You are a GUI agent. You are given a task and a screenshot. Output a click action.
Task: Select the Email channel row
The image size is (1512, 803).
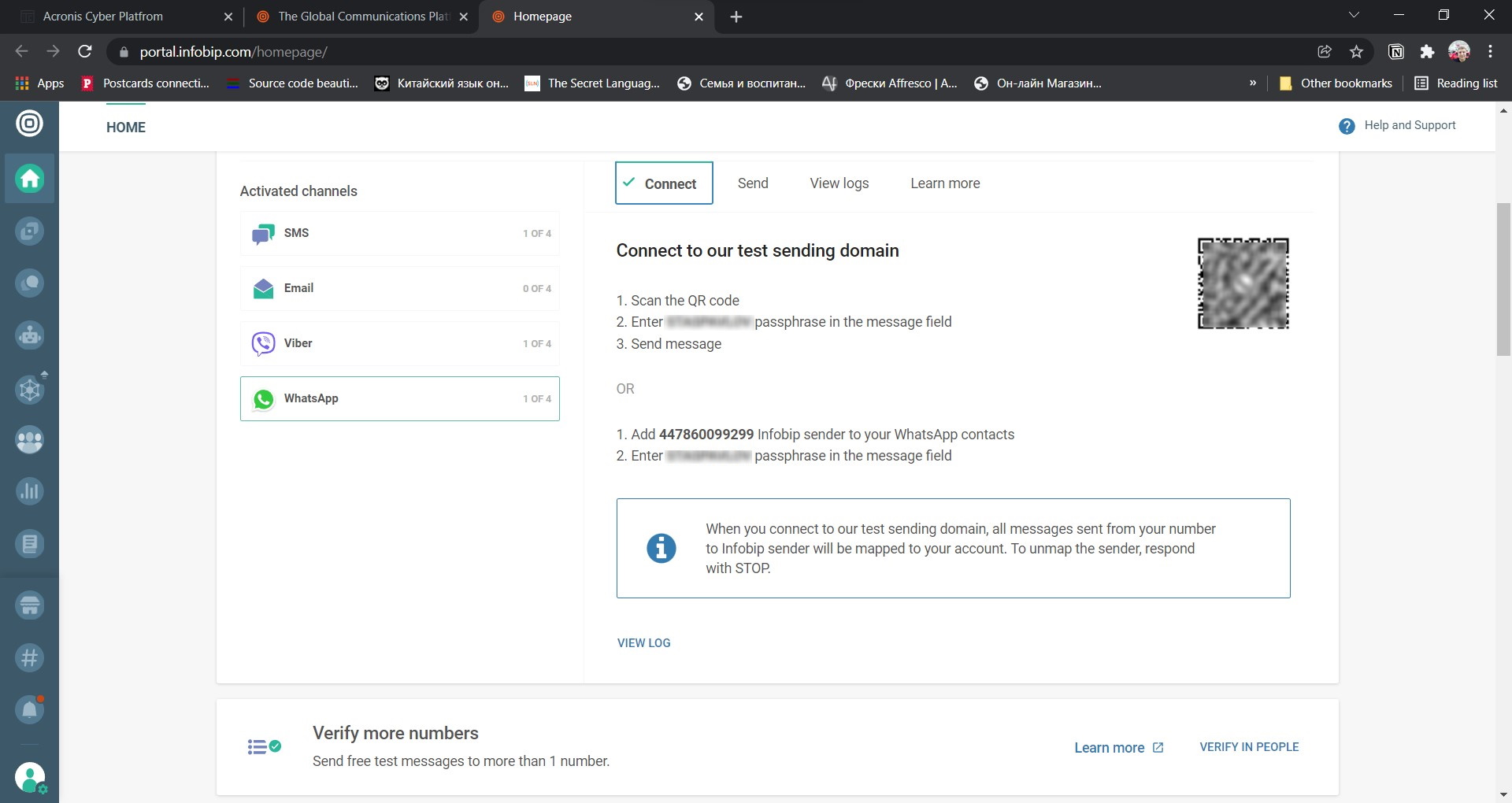[x=400, y=289]
